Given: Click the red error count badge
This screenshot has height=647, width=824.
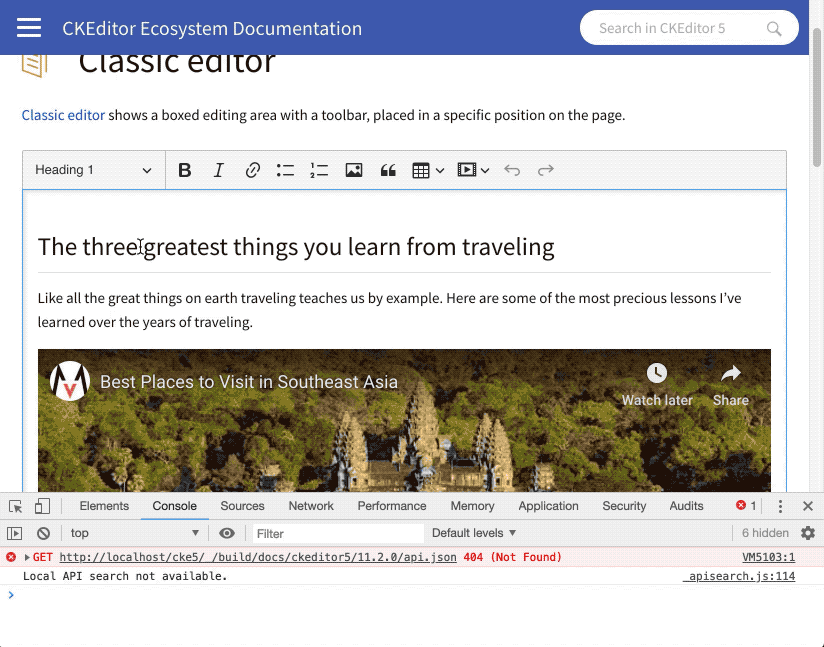Looking at the screenshot, I should pos(746,506).
